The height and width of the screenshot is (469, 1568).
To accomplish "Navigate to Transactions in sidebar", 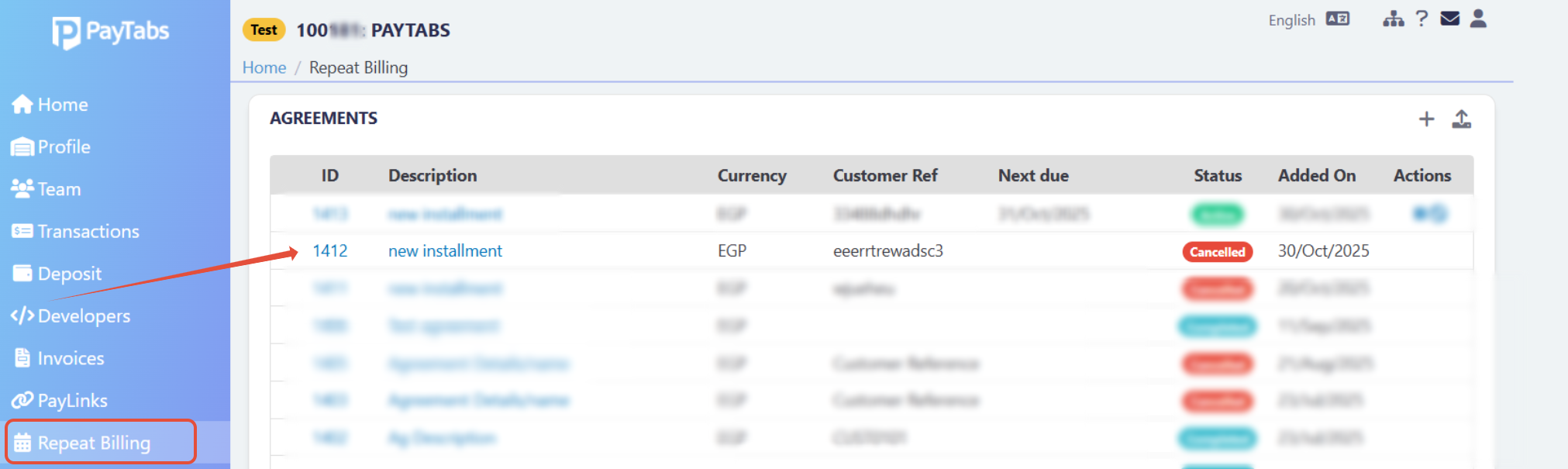I will 76,231.
